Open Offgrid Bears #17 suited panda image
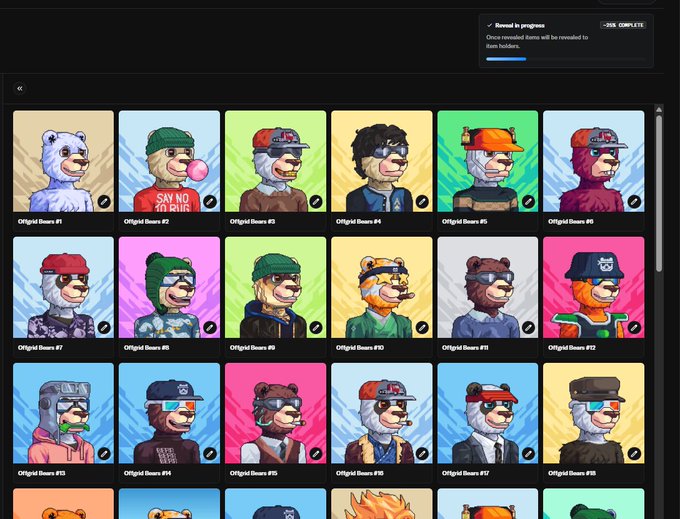Viewport: 680px width, 519px height. pos(487,413)
